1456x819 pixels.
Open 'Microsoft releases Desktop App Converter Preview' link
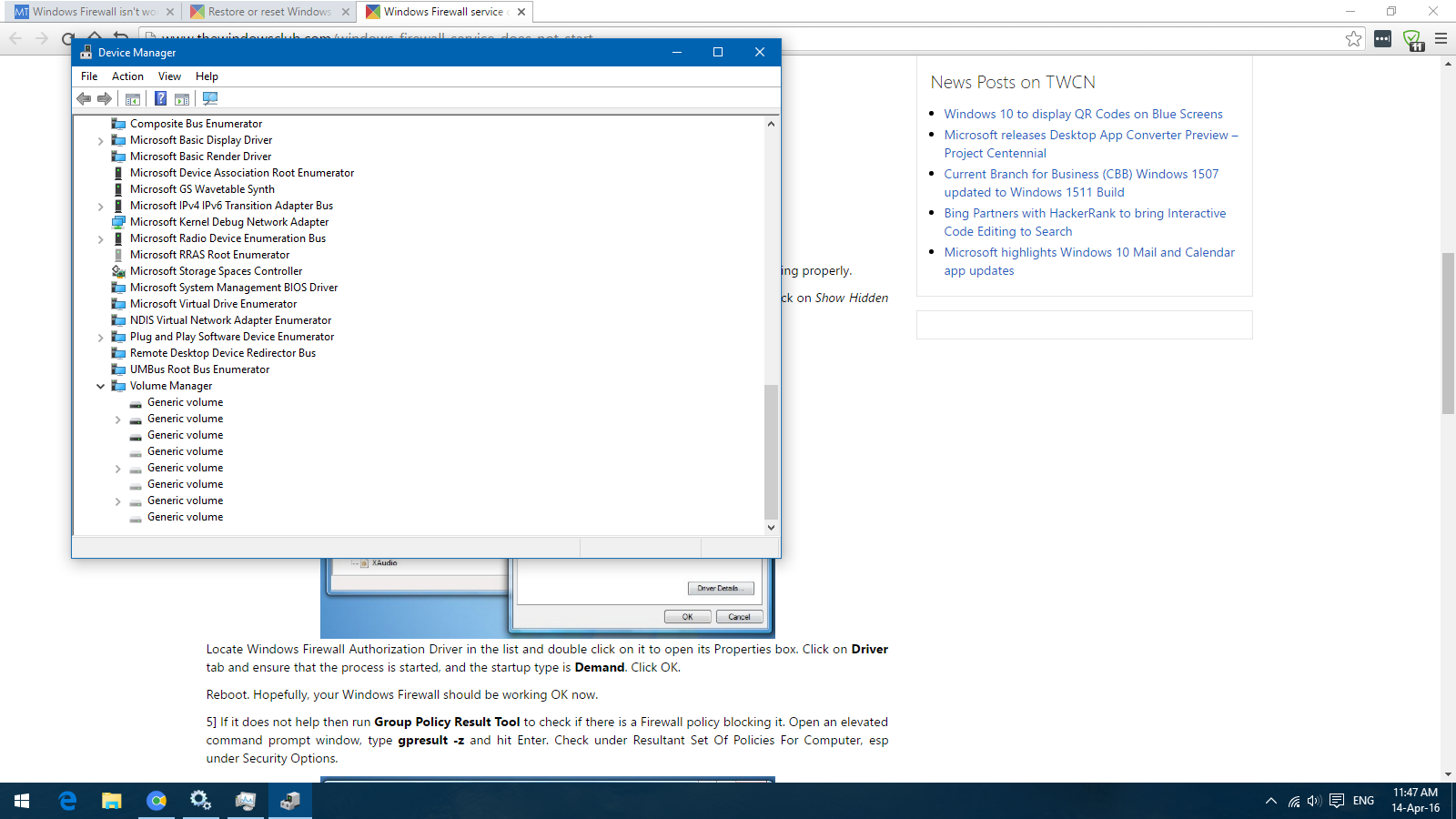[1091, 144]
